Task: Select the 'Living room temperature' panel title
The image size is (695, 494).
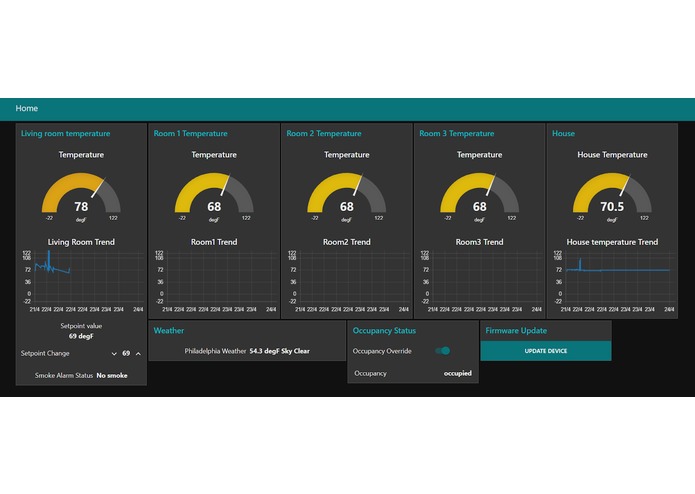Action: 66,133
